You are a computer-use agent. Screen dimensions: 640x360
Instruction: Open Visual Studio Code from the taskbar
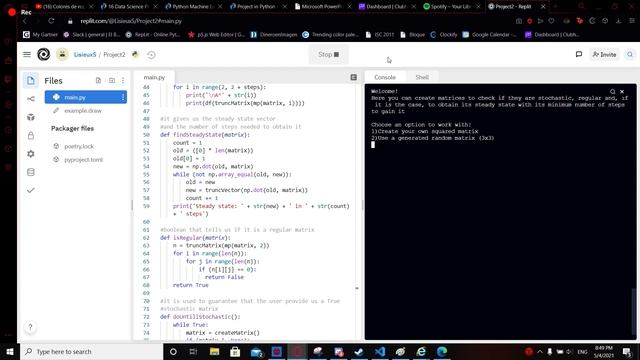(380, 351)
